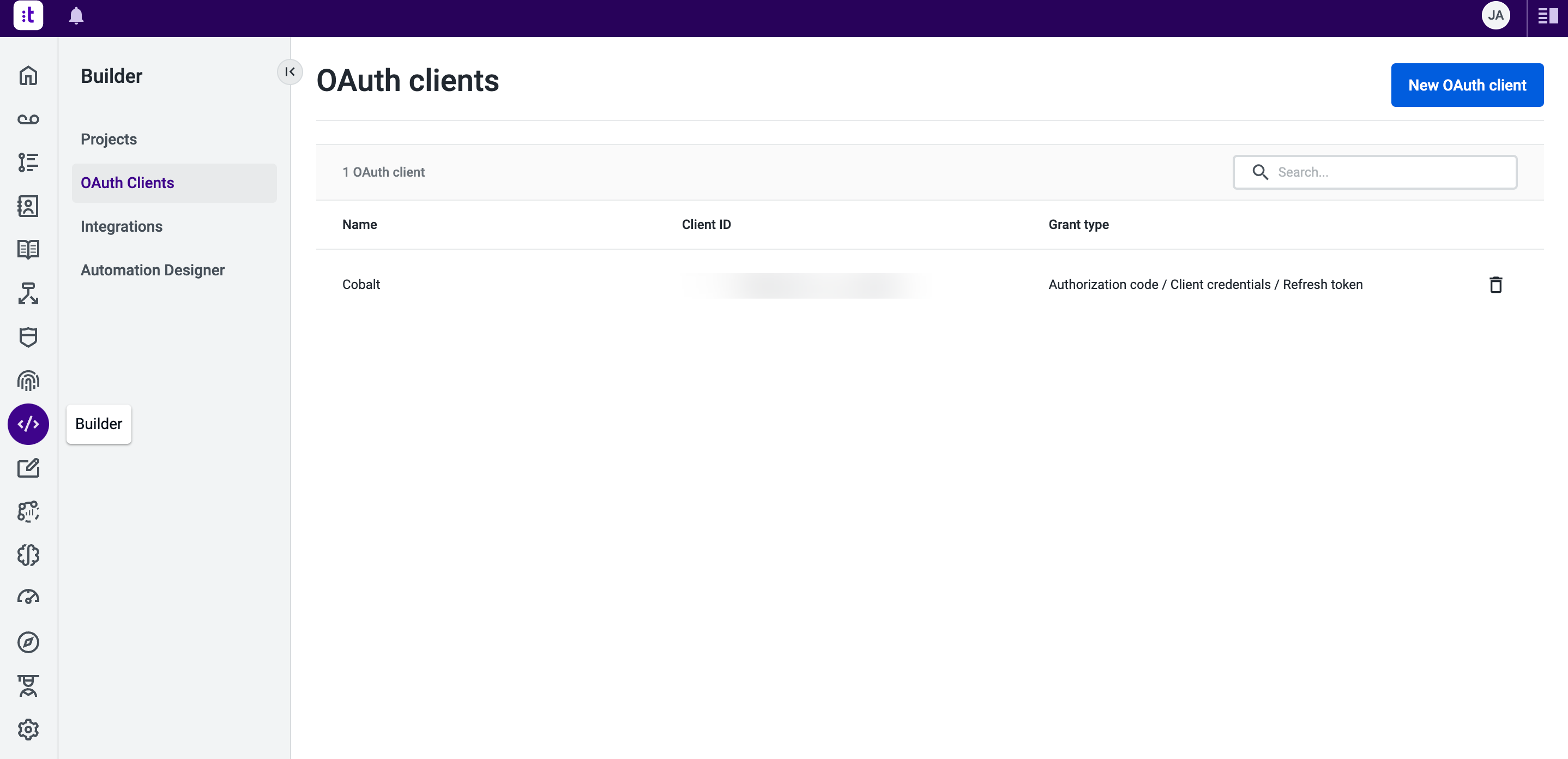Click the documentation book icon
This screenshot has height=759, width=1568.
point(28,250)
